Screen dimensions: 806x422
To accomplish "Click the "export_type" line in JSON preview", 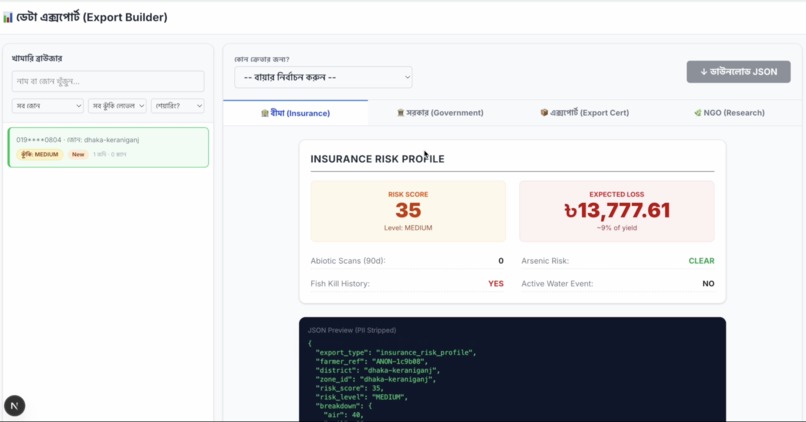I will point(396,353).
